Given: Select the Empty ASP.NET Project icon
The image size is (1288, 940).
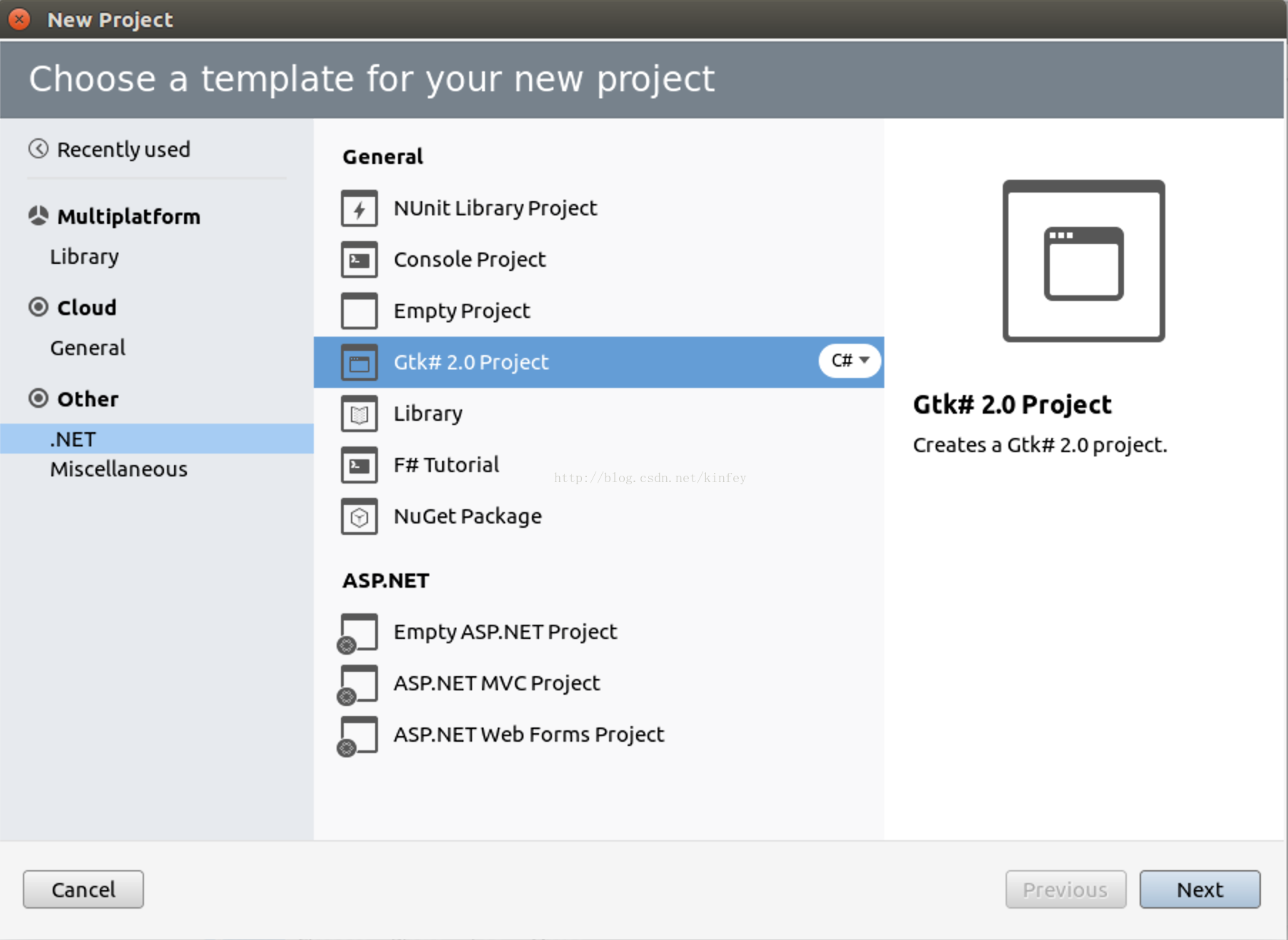Looking at the screenshot, I should click(359, 633).
